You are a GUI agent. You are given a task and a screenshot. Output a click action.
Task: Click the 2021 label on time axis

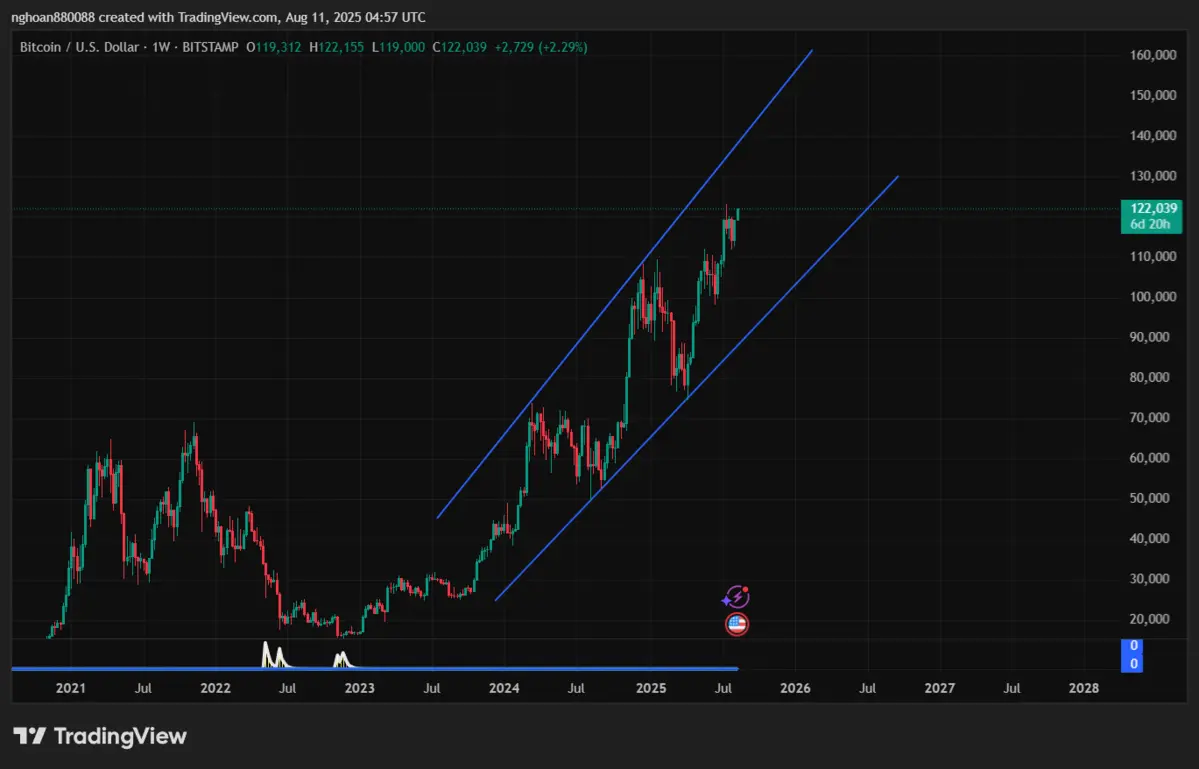(70, 688)
